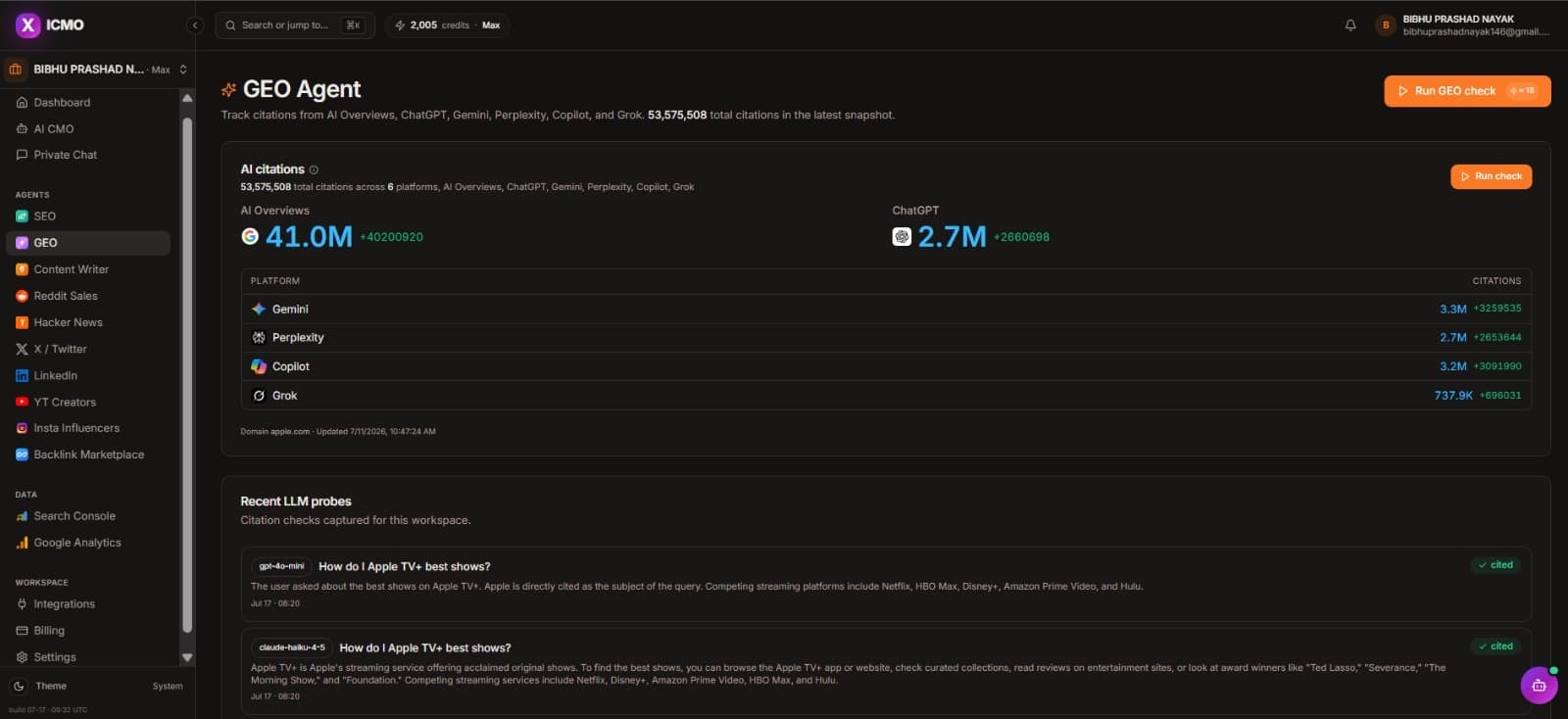Click the CITATIONS column header
The height and width of the screenshot is (719, 1568).
1496,281
